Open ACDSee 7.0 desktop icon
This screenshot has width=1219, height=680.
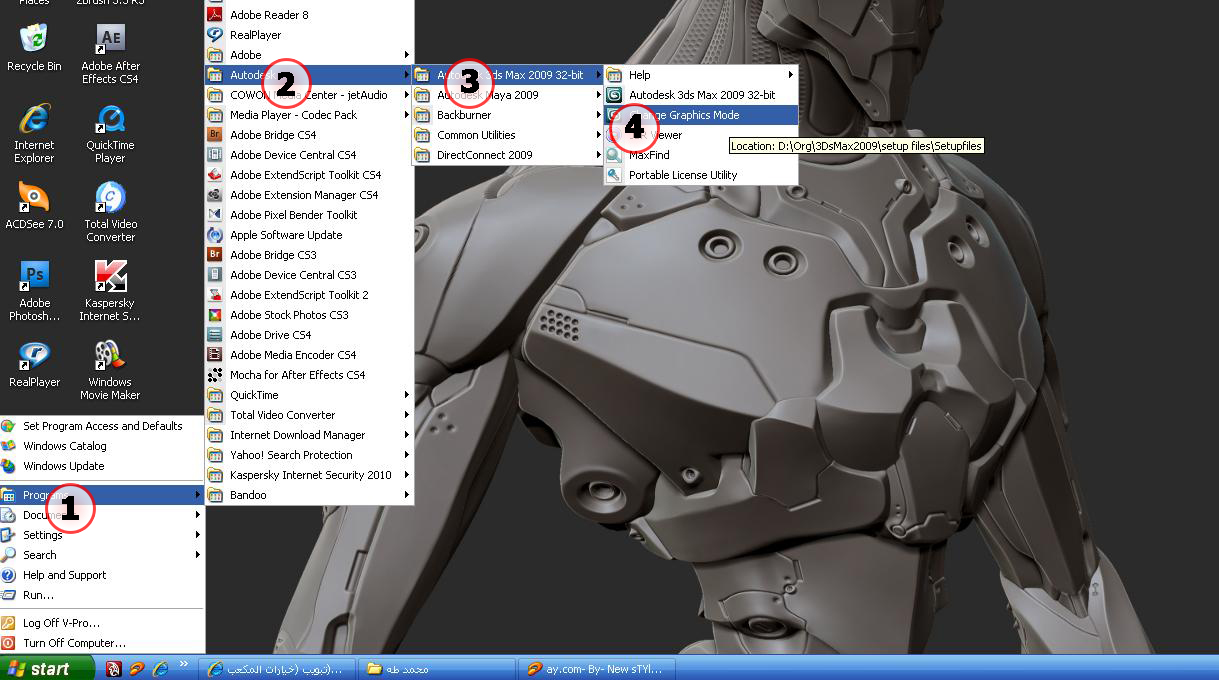[x=34, y=205]
